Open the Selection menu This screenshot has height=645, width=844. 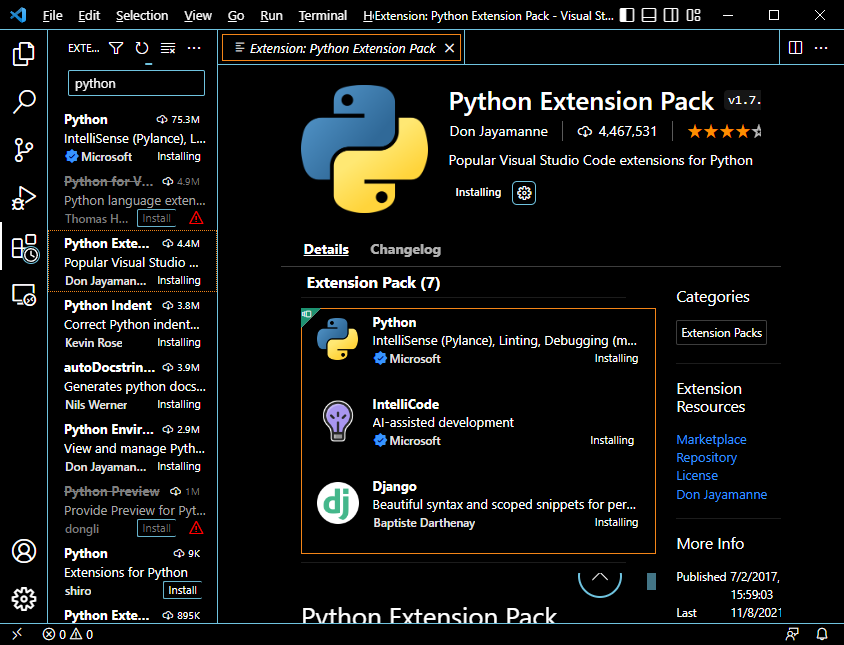coord(142,16)
